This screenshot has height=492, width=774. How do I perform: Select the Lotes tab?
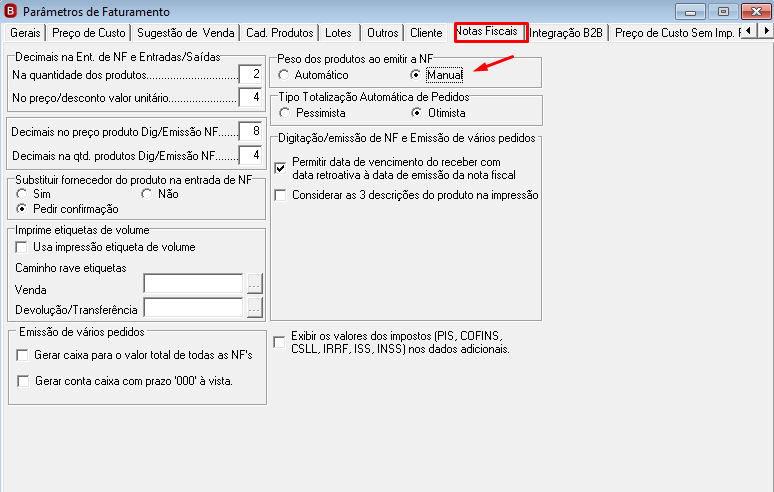coord(339,33)
